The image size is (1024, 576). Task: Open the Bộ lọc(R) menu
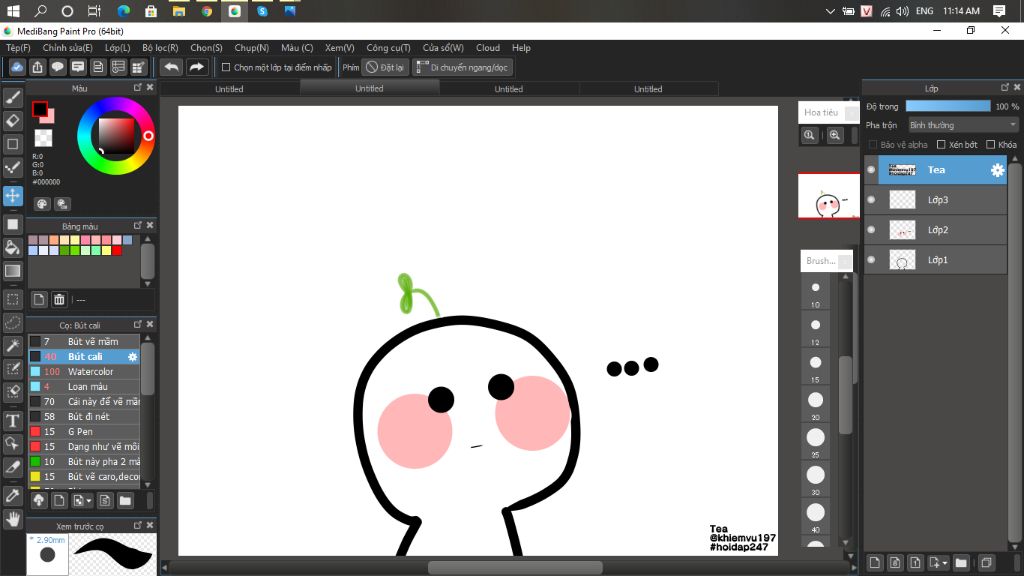160,47
